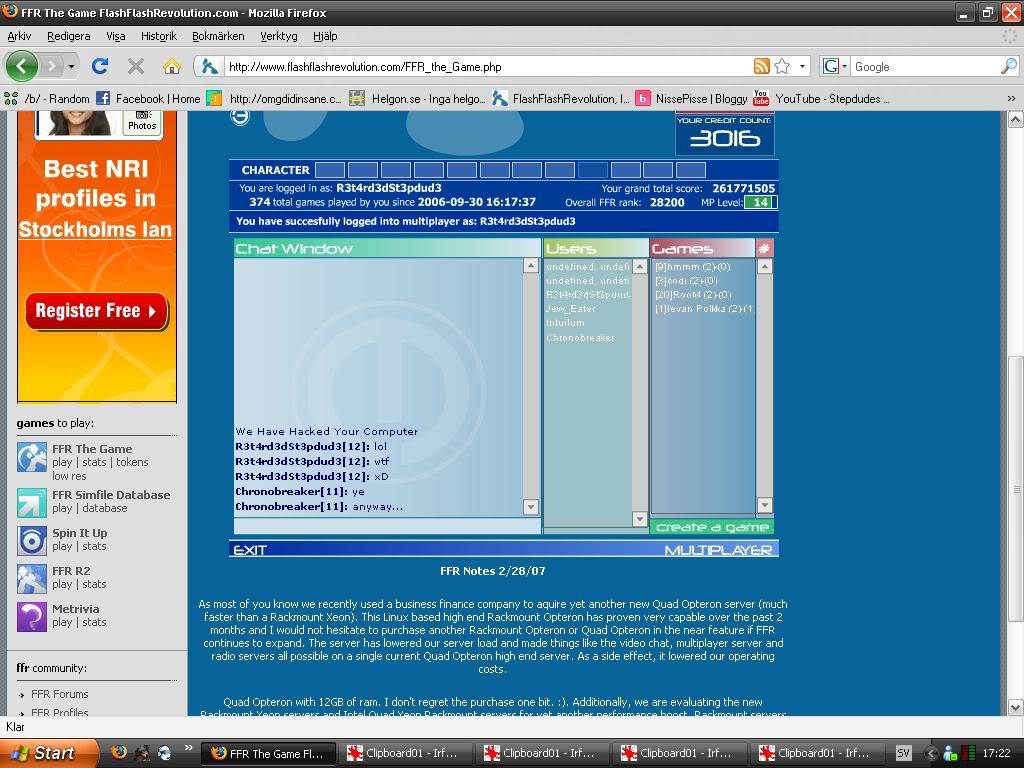1024x768 pixels.
Task: Click the EXIT link below chat
Action: pos(249,549)
